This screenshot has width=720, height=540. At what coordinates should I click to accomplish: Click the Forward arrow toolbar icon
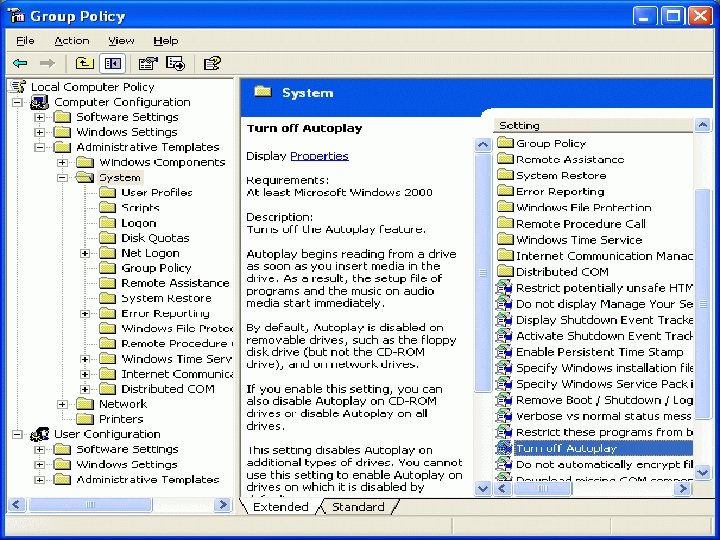pos(47,63)
